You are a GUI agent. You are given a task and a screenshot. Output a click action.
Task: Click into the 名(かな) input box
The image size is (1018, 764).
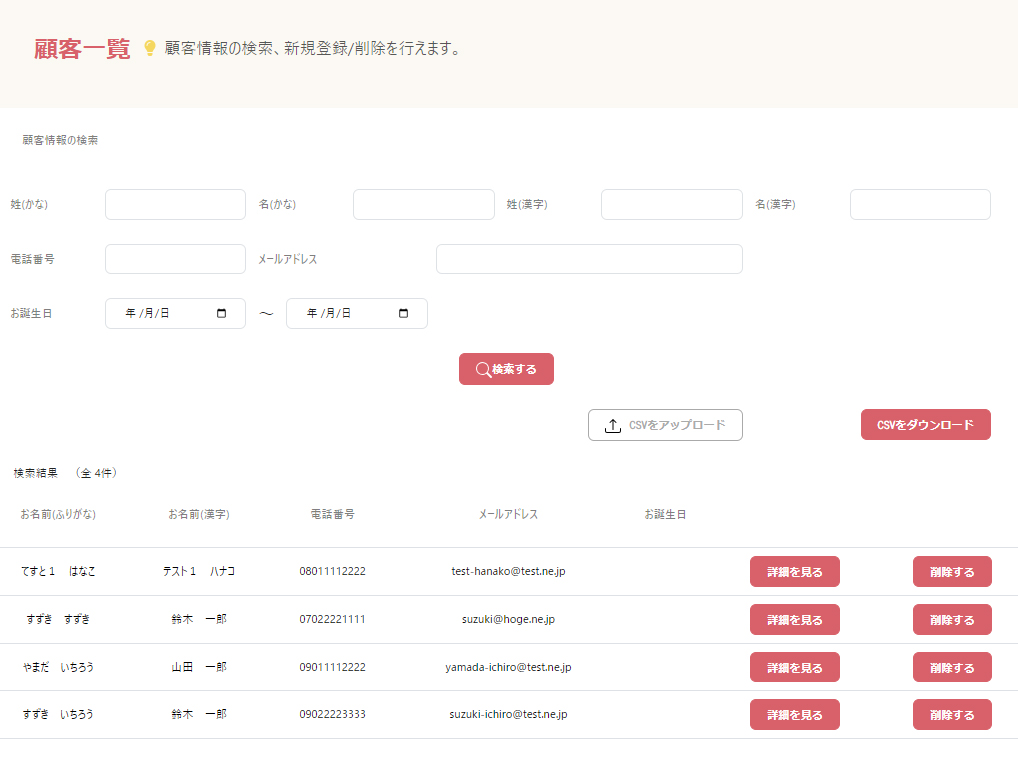423,204
